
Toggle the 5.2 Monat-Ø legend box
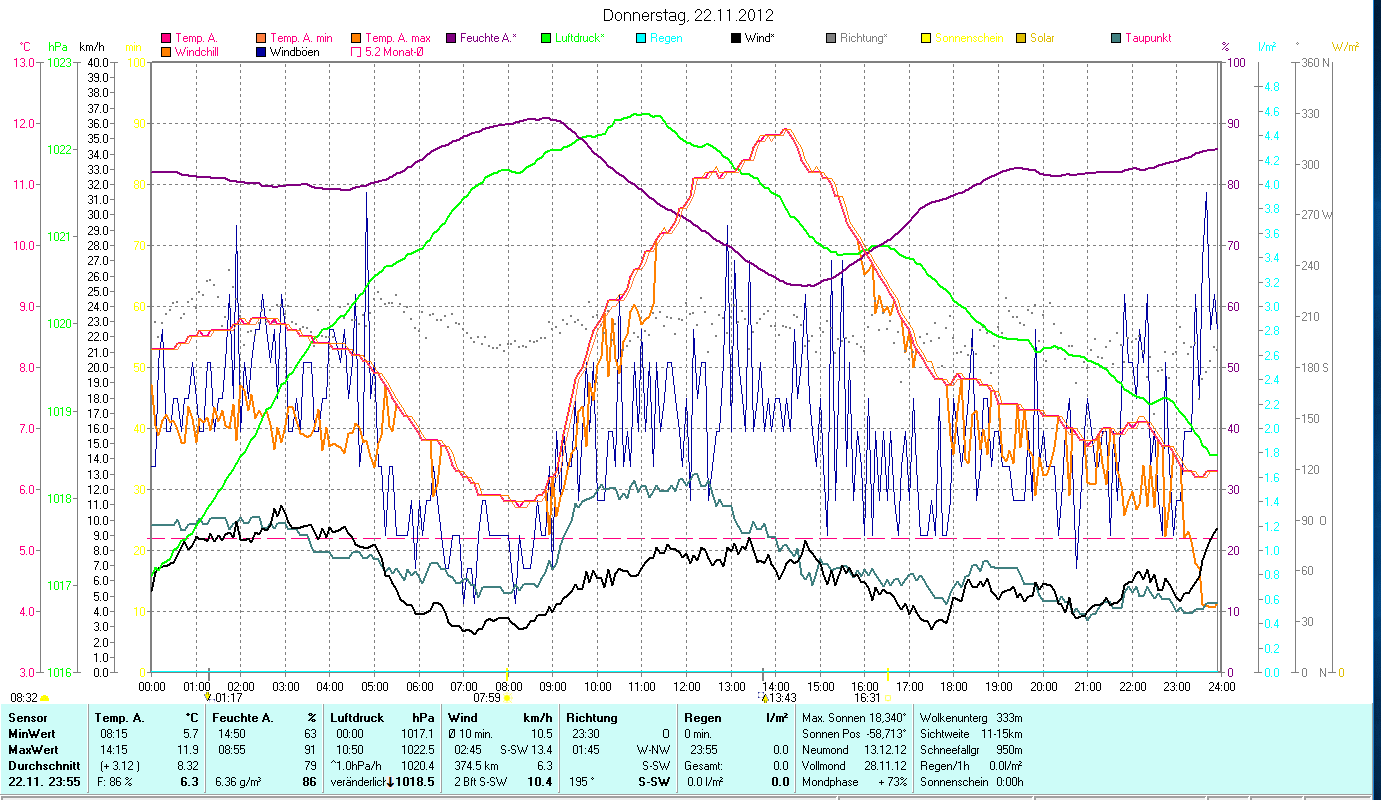(x=354, y=52)
